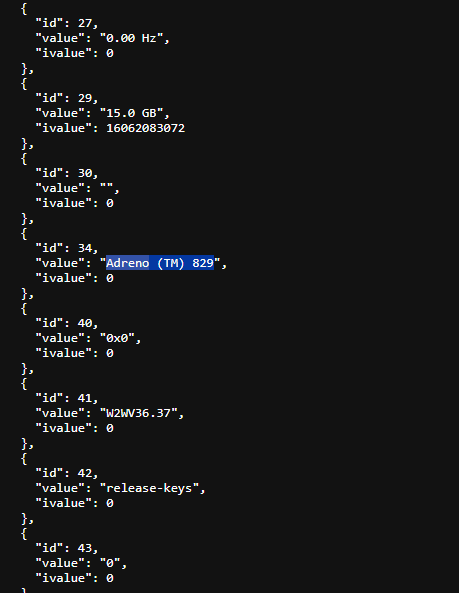Click the opening brace above id 40
Screen dimensions: 459x593
(x=24, y=309)
